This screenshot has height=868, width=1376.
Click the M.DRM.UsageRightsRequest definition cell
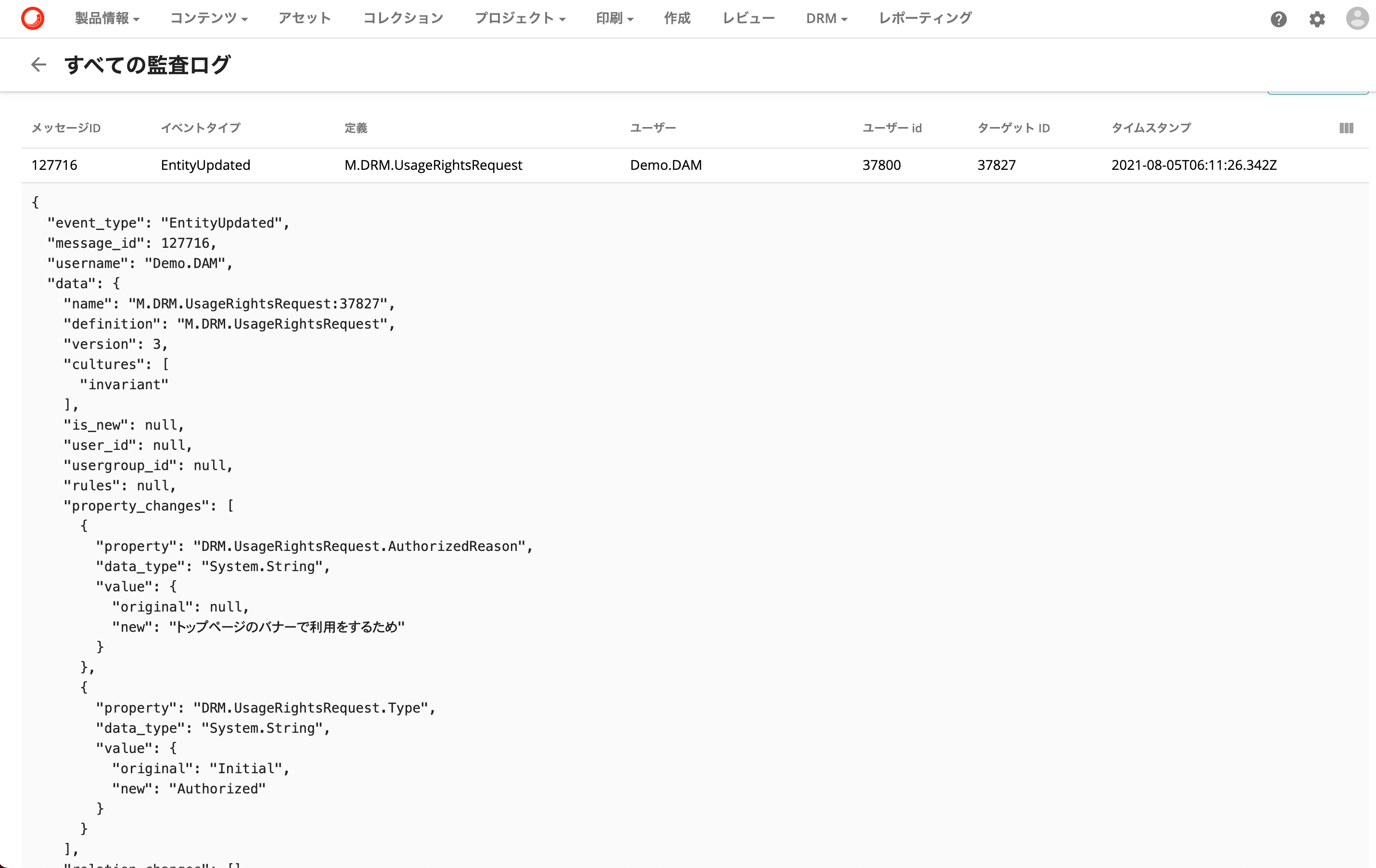pos(433,165)
